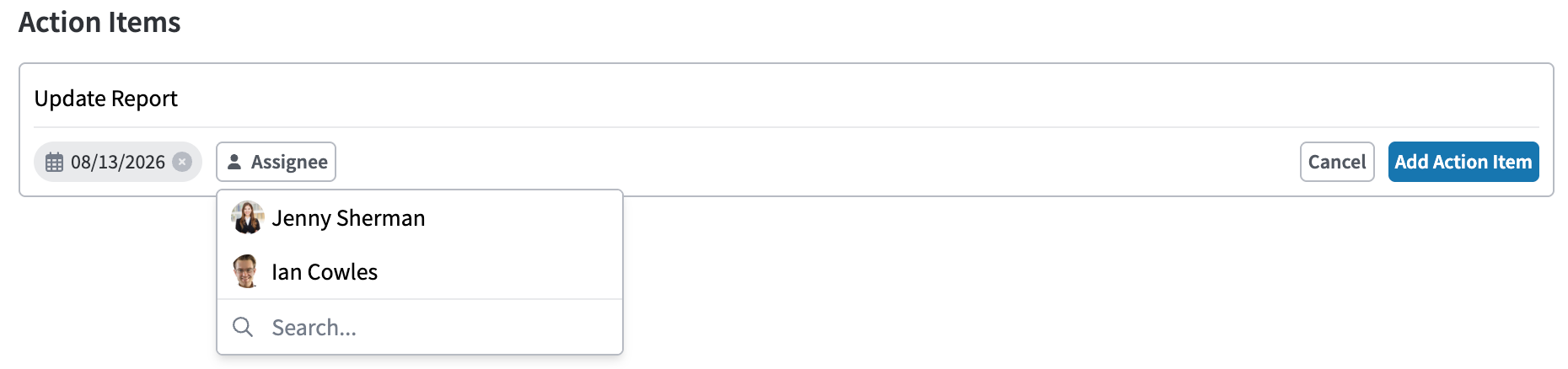Image resolution: width=1568 pixels, height=369 pixels.
Task: Cancel the new action item
Action: point(1337,162)
